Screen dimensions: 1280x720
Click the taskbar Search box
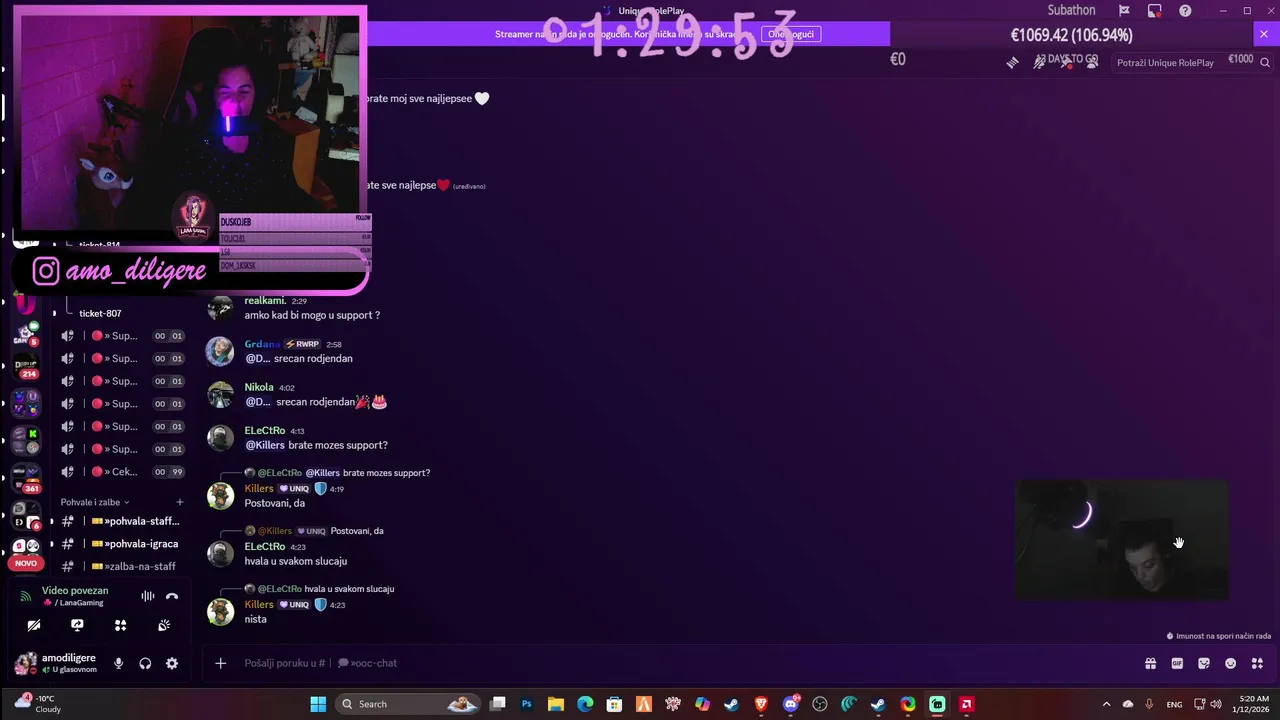point(407,704)
